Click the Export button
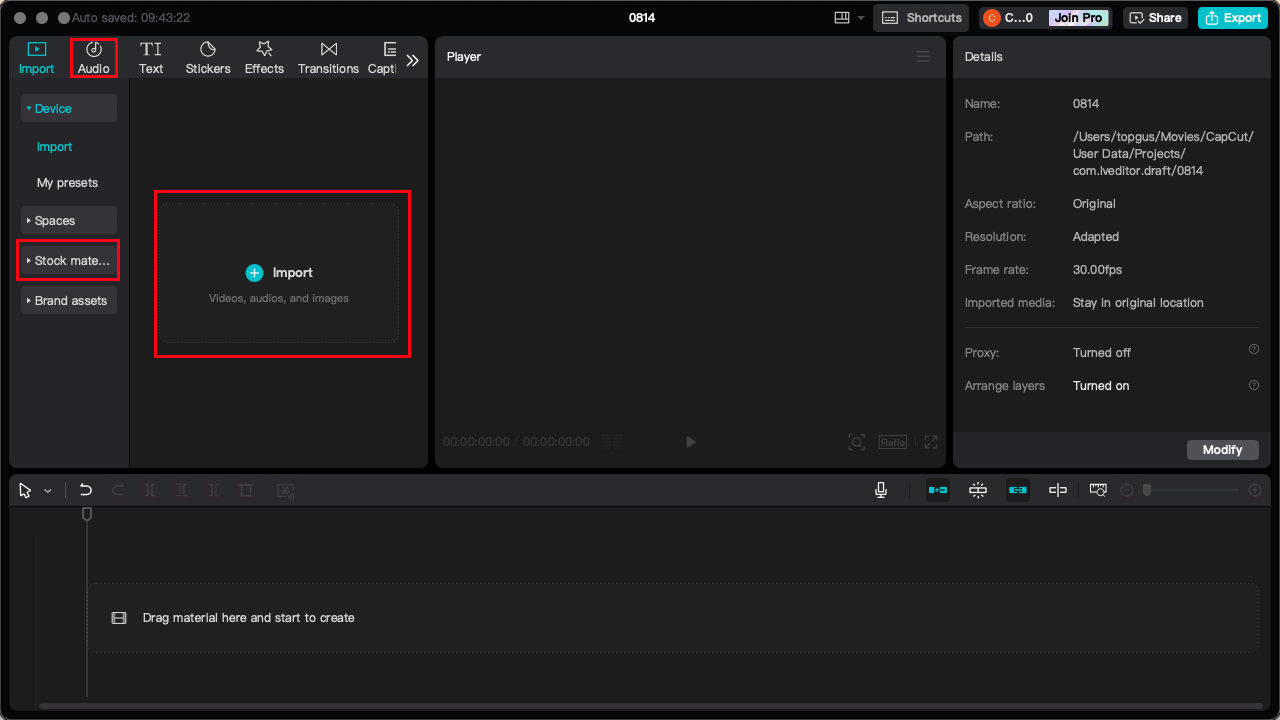Viewport: 1280px width, 720px height. coord(1232,17)
